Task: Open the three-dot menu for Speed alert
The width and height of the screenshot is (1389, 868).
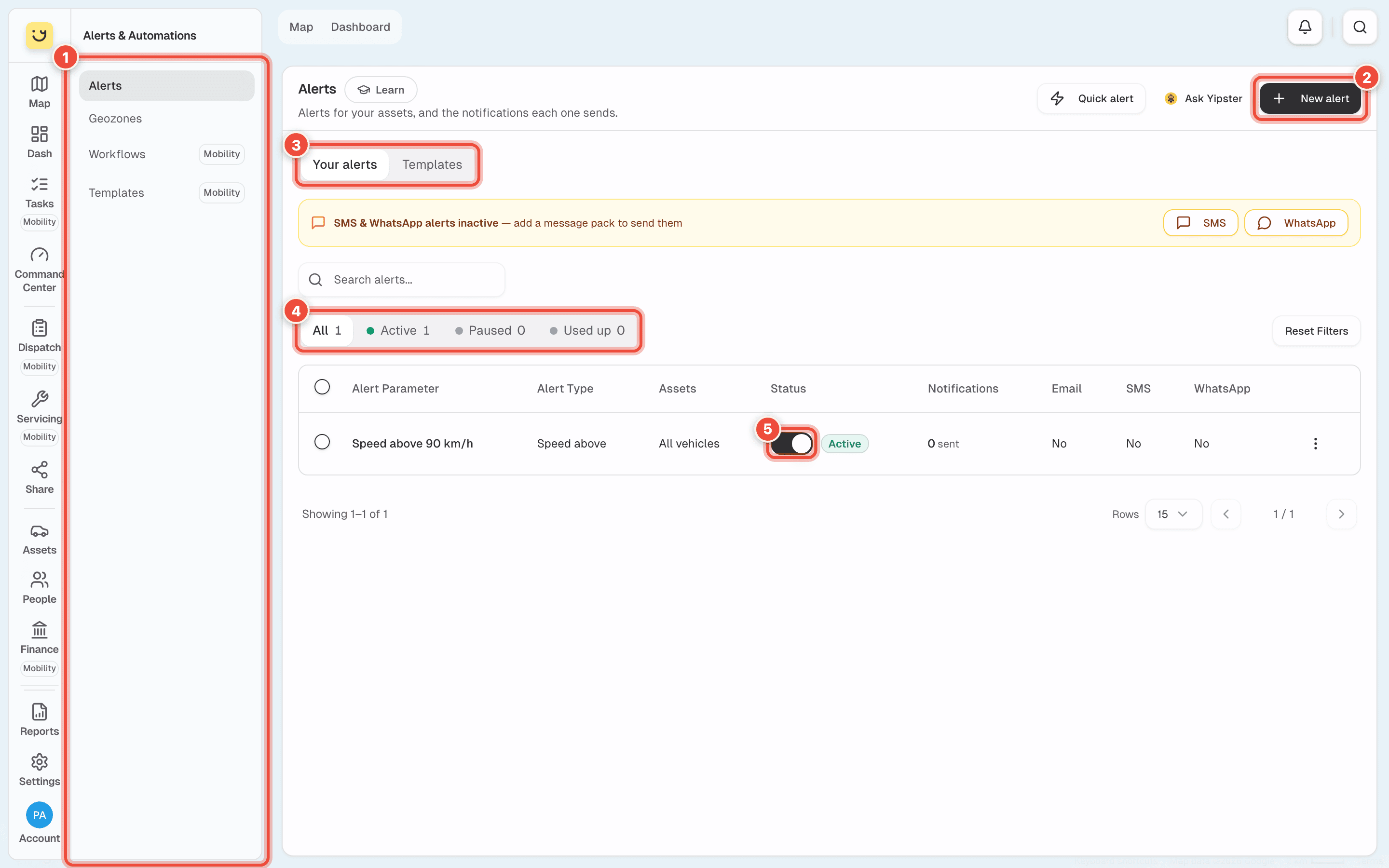Action: [x=1315, y=444]
